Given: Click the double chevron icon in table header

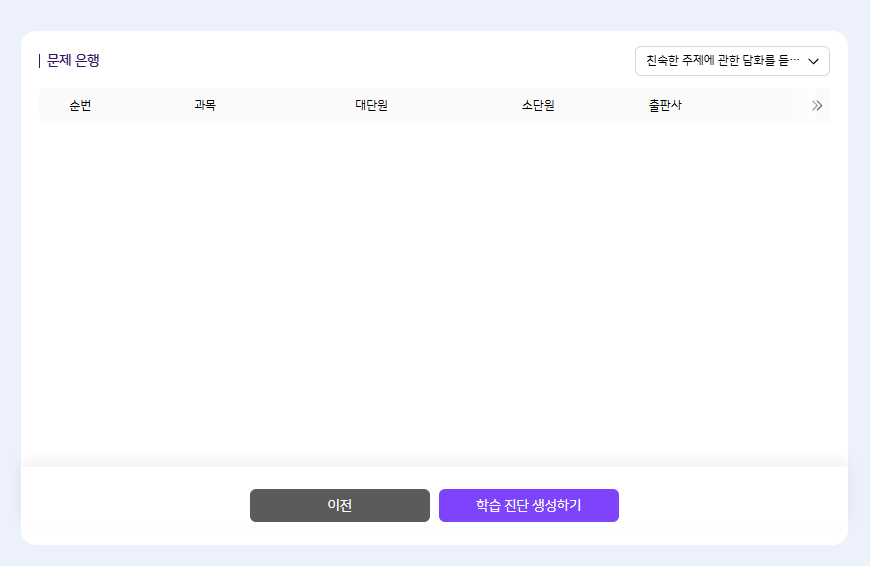Looking at the screenshot, I should click(x=817, y=105).
